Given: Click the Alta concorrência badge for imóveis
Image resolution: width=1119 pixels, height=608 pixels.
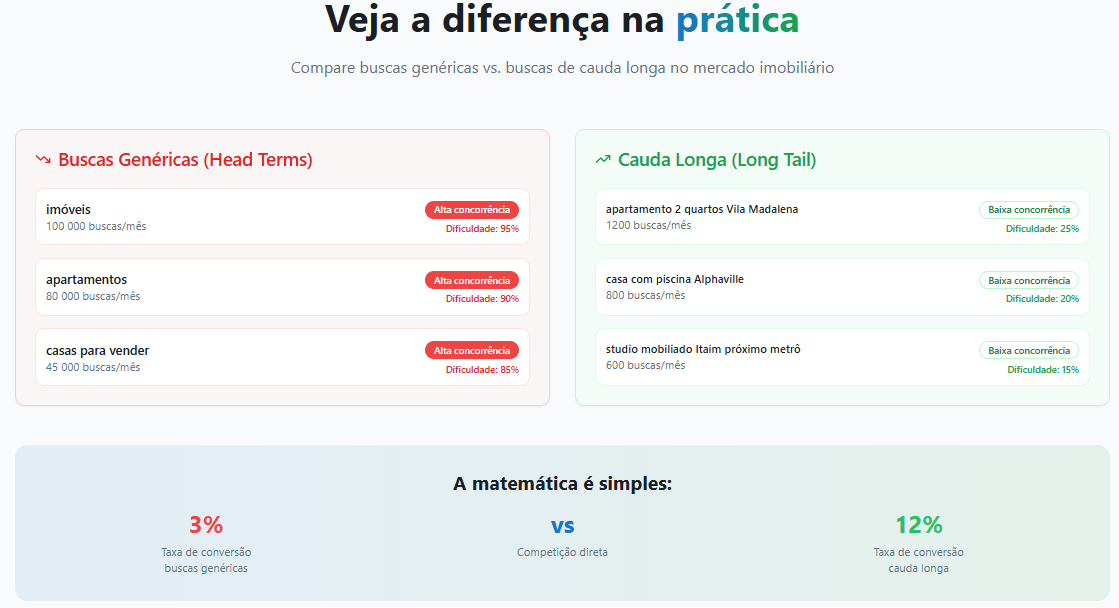Looking at the screenshot, I should coord(472,210).
